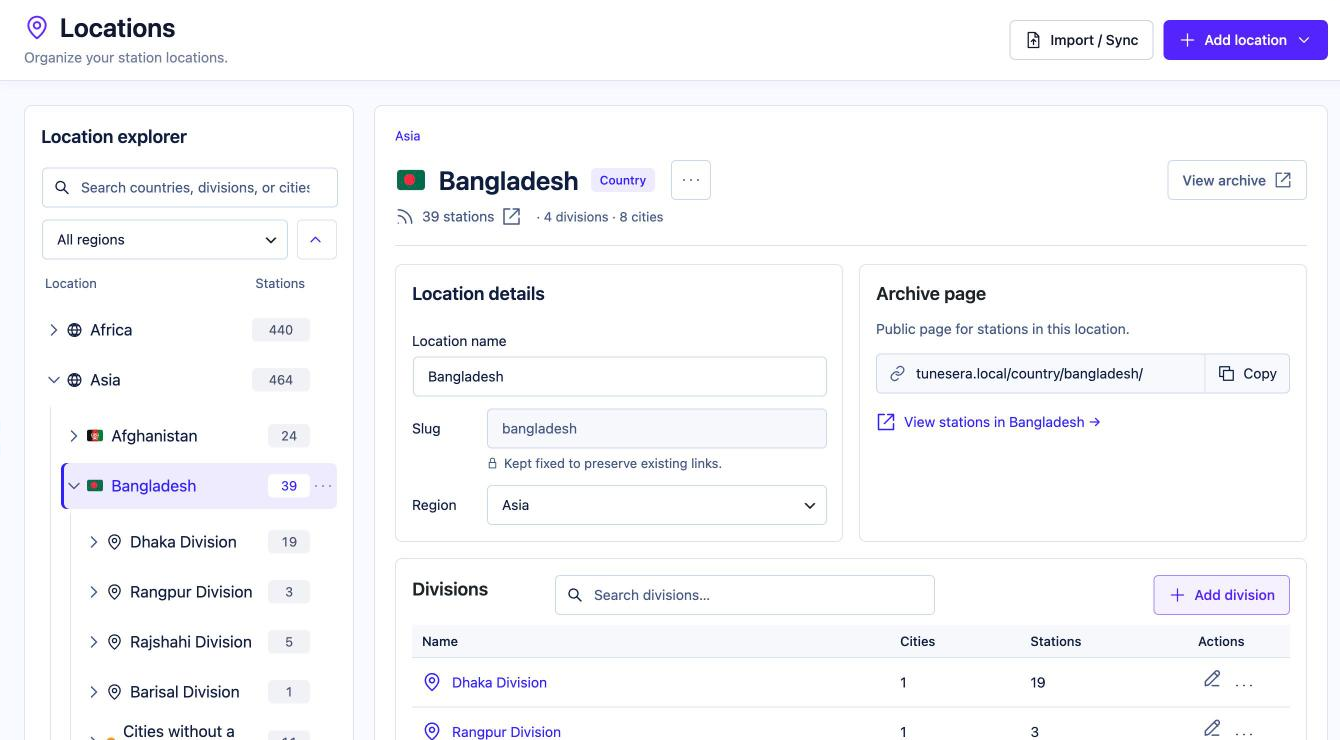Screen dimensions: 1340x740
Task: Expand Barisal Division in the location tree
Action: pos(93,692)
